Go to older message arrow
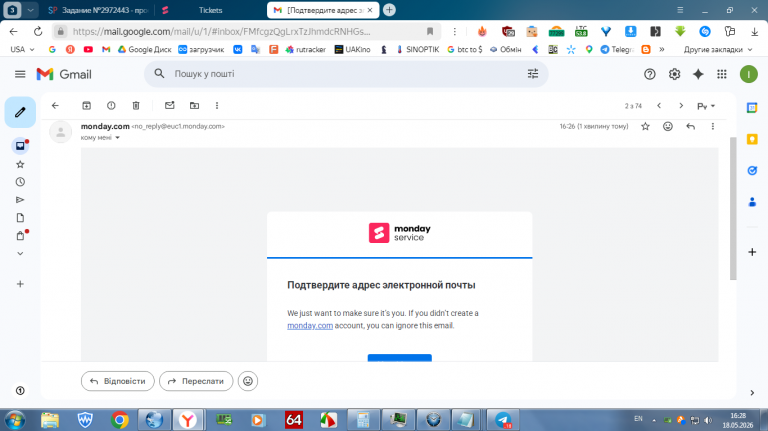Screen dimensions: 768x431 point(681,106)
